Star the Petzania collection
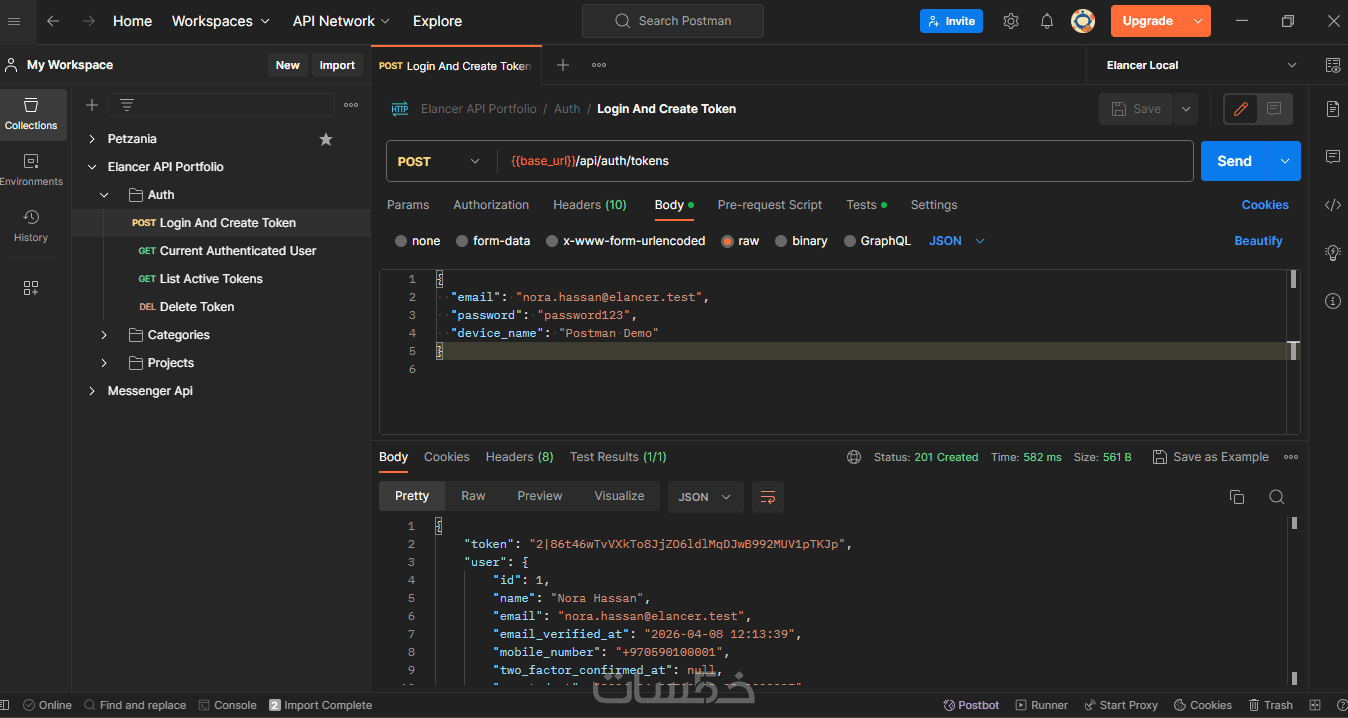This screenshot has width=1348, height=718. [x=325, y=139]
